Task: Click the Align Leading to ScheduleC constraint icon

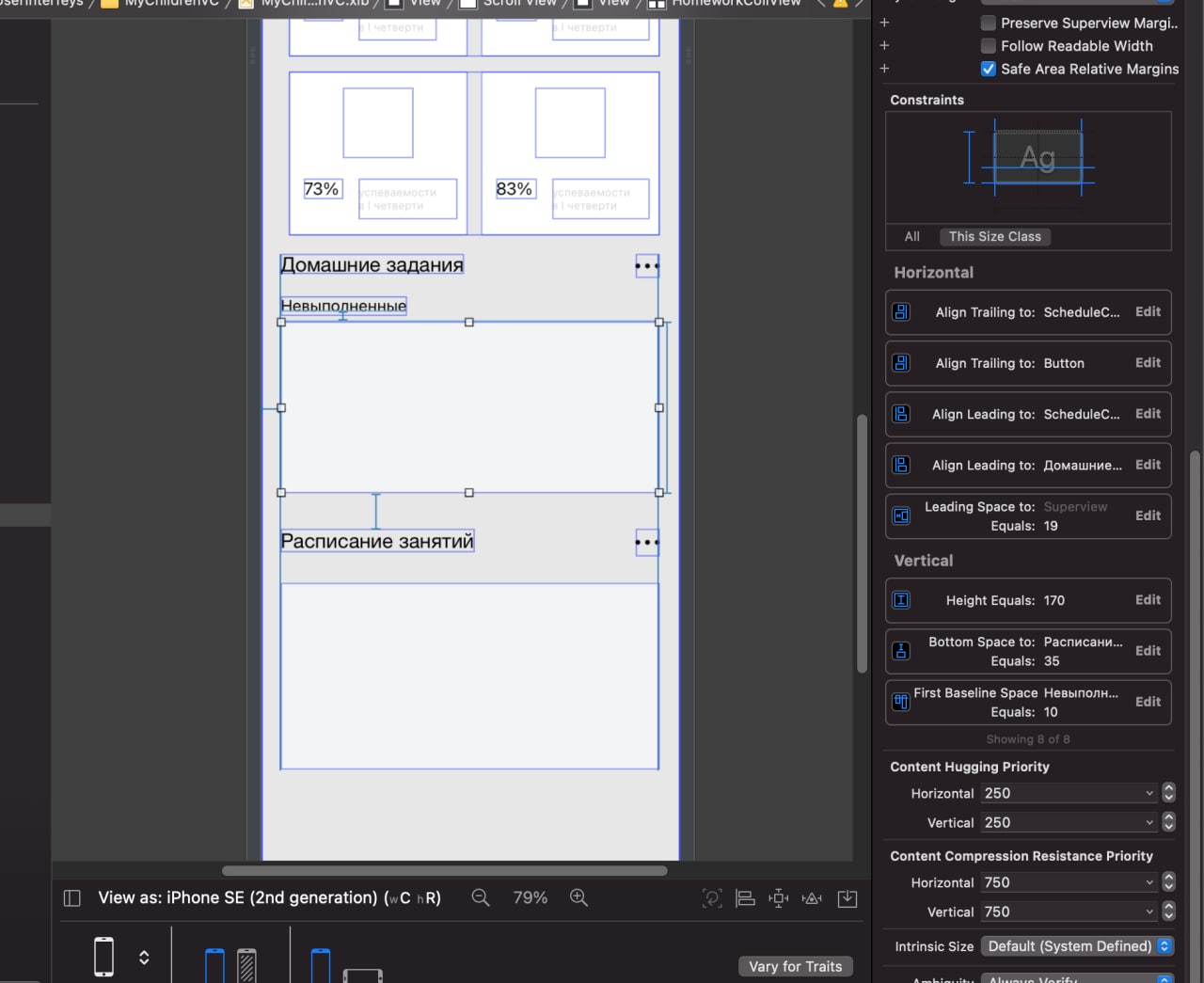Action: tap(901, 414)
